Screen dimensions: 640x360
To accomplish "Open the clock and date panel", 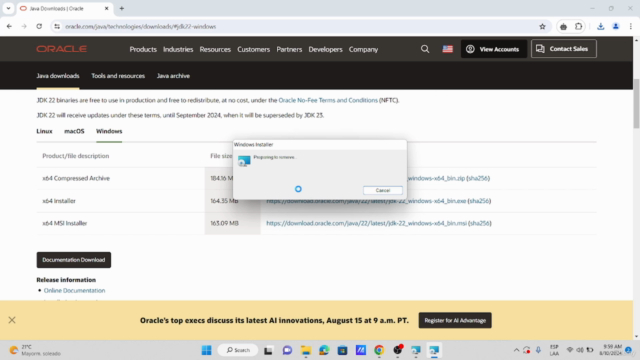I will click(x=611, y=350).
